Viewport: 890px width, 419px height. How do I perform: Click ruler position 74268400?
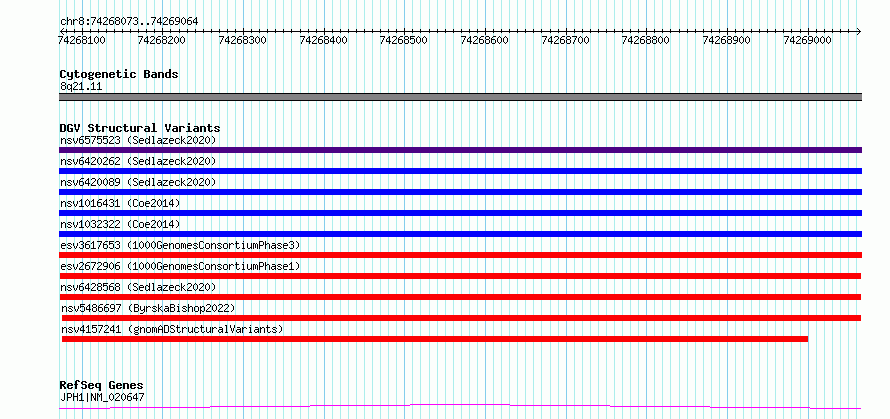click(324, 40)
